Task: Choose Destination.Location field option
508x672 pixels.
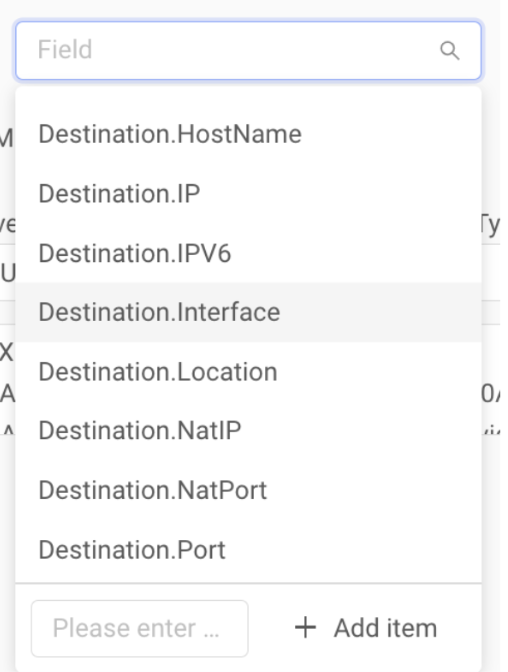Action: coord(248,372)
